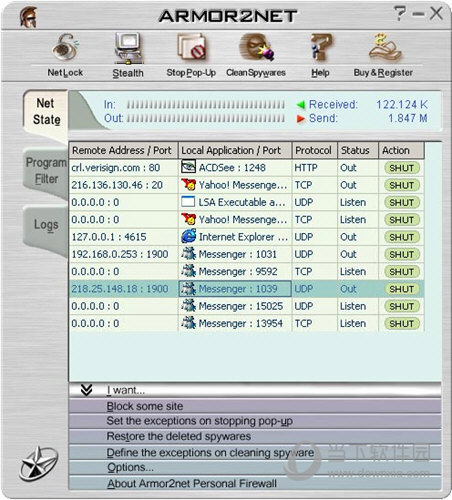The width and height of the screenshot is (452, 500).
Task: Click the Send value 1.847 M
Action: [408, 118]
